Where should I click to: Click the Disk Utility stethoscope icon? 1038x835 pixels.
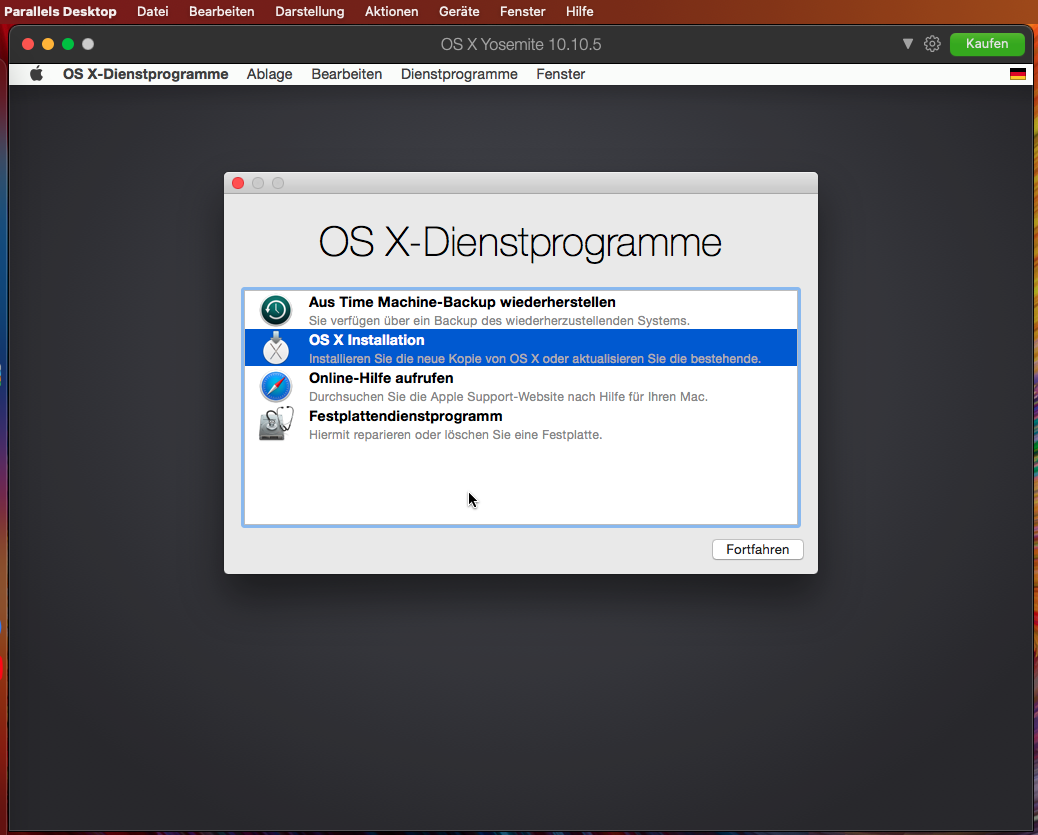point(275,424)
